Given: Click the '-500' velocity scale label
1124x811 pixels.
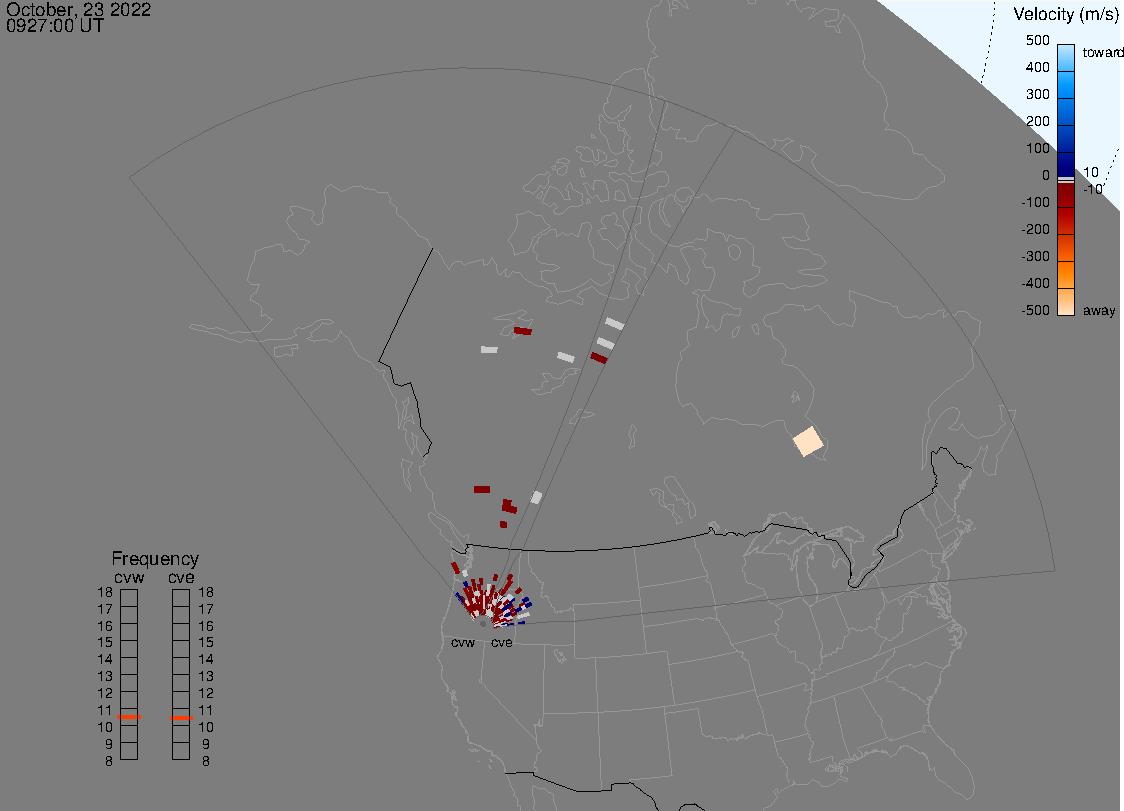Looking at the screenshot, I should pos(1035,310).
